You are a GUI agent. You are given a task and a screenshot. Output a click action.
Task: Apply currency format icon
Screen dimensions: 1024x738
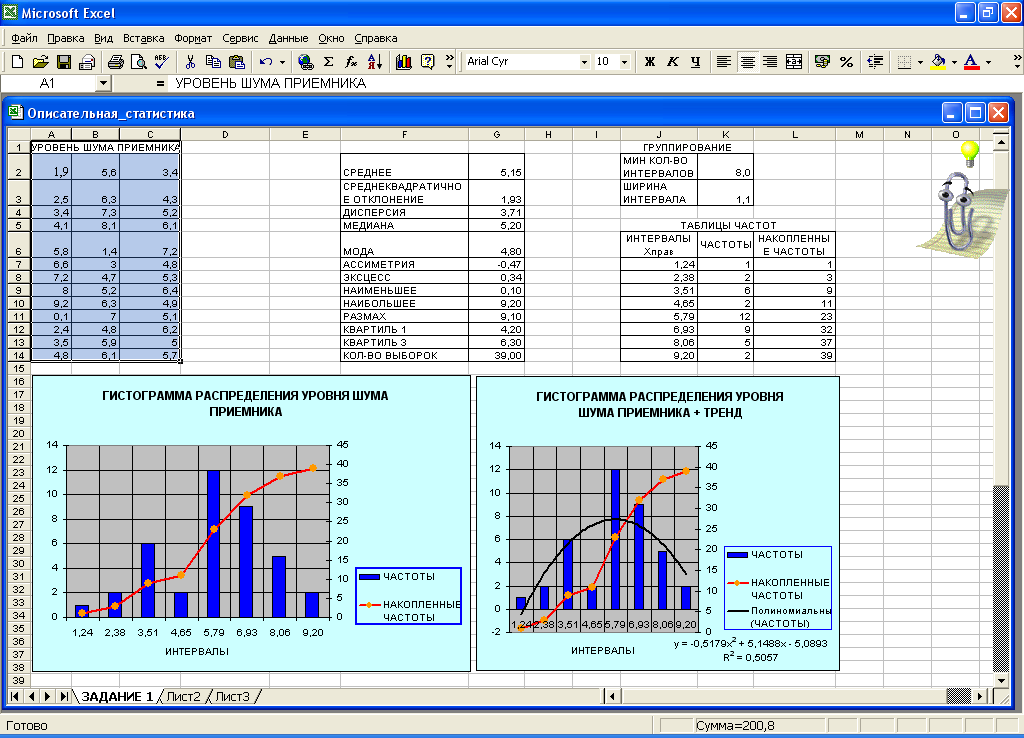click(822, 61)
